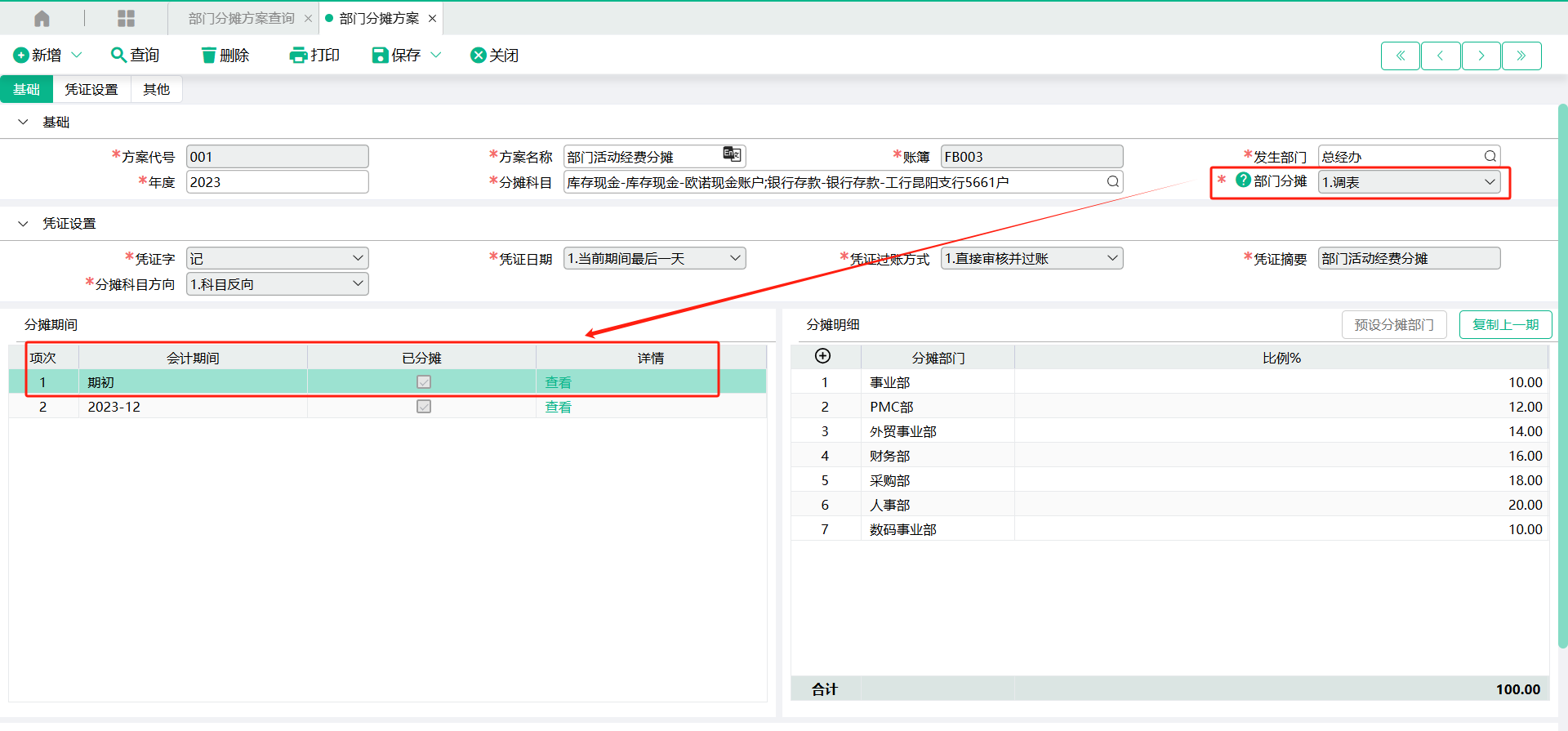Viewport: 1568px width, 731px height.
Task: Click the 方案代号 field
Action: pos(278,157)
